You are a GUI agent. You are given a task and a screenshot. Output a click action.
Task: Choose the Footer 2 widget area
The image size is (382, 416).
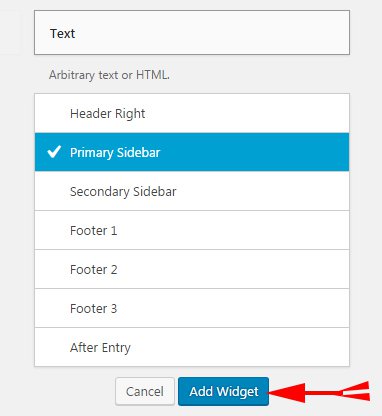point(192,269)
